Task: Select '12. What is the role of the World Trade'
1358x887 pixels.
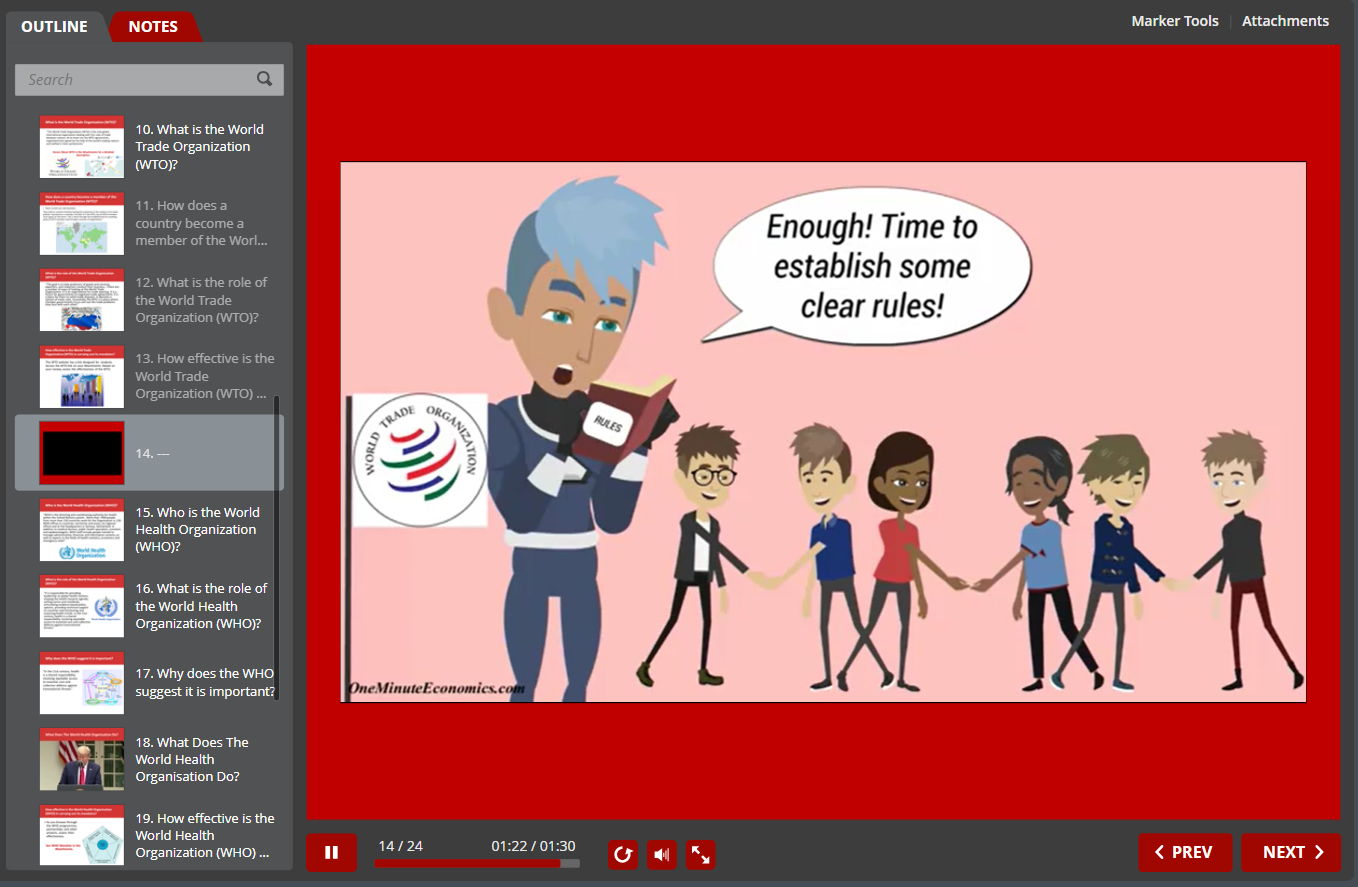Action: pos(201,300)
